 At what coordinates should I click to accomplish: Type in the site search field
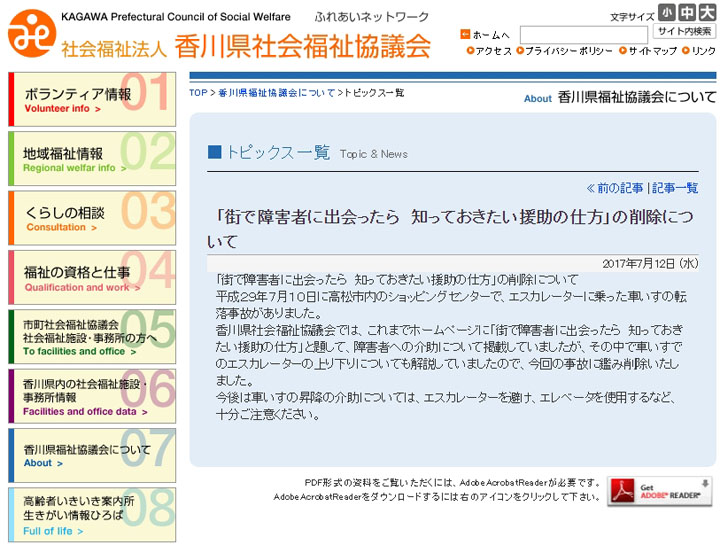click(583, 34)
